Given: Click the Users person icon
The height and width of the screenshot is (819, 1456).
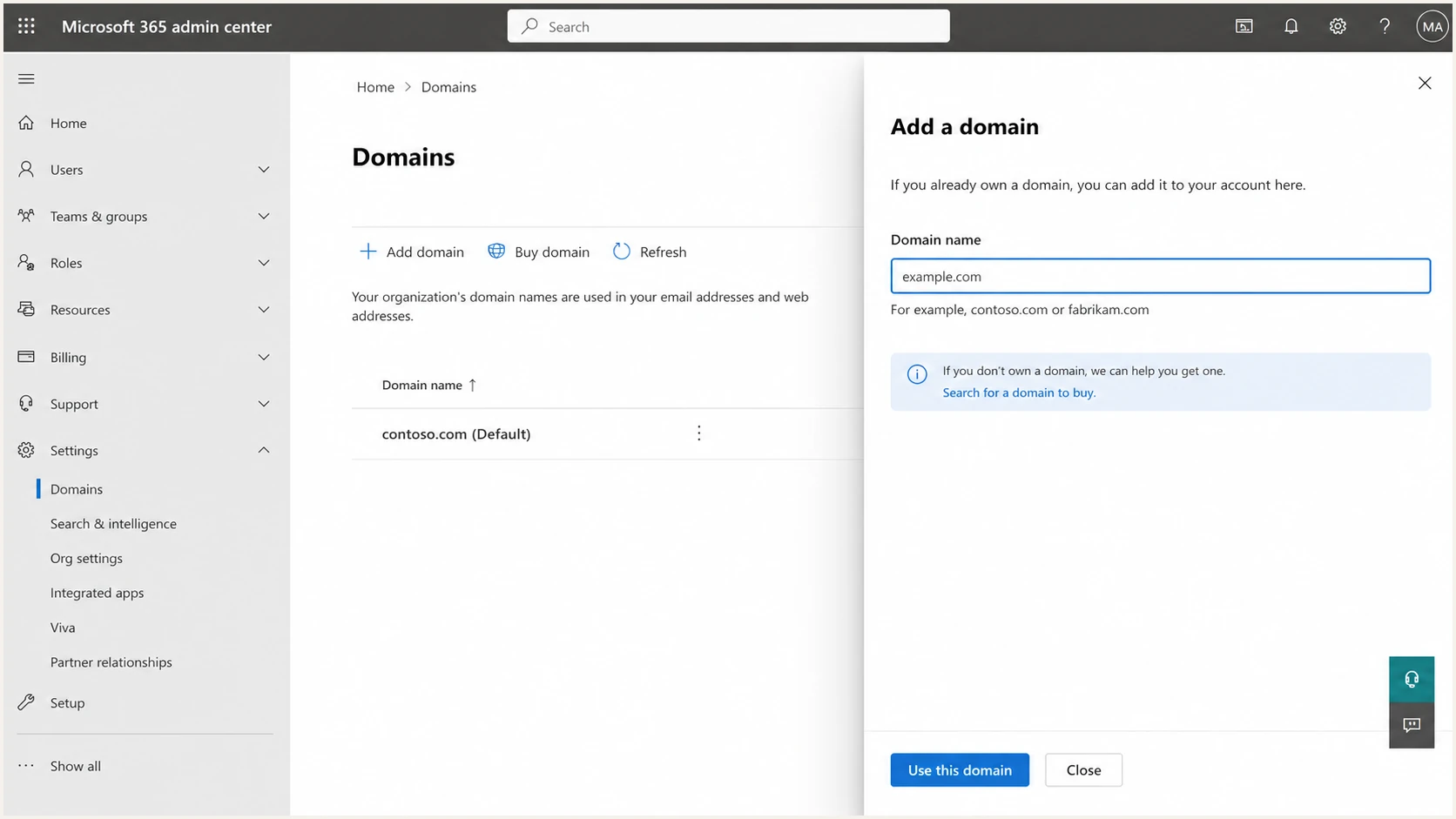Looking at the screenshot, I should click(x=26, y=169).
